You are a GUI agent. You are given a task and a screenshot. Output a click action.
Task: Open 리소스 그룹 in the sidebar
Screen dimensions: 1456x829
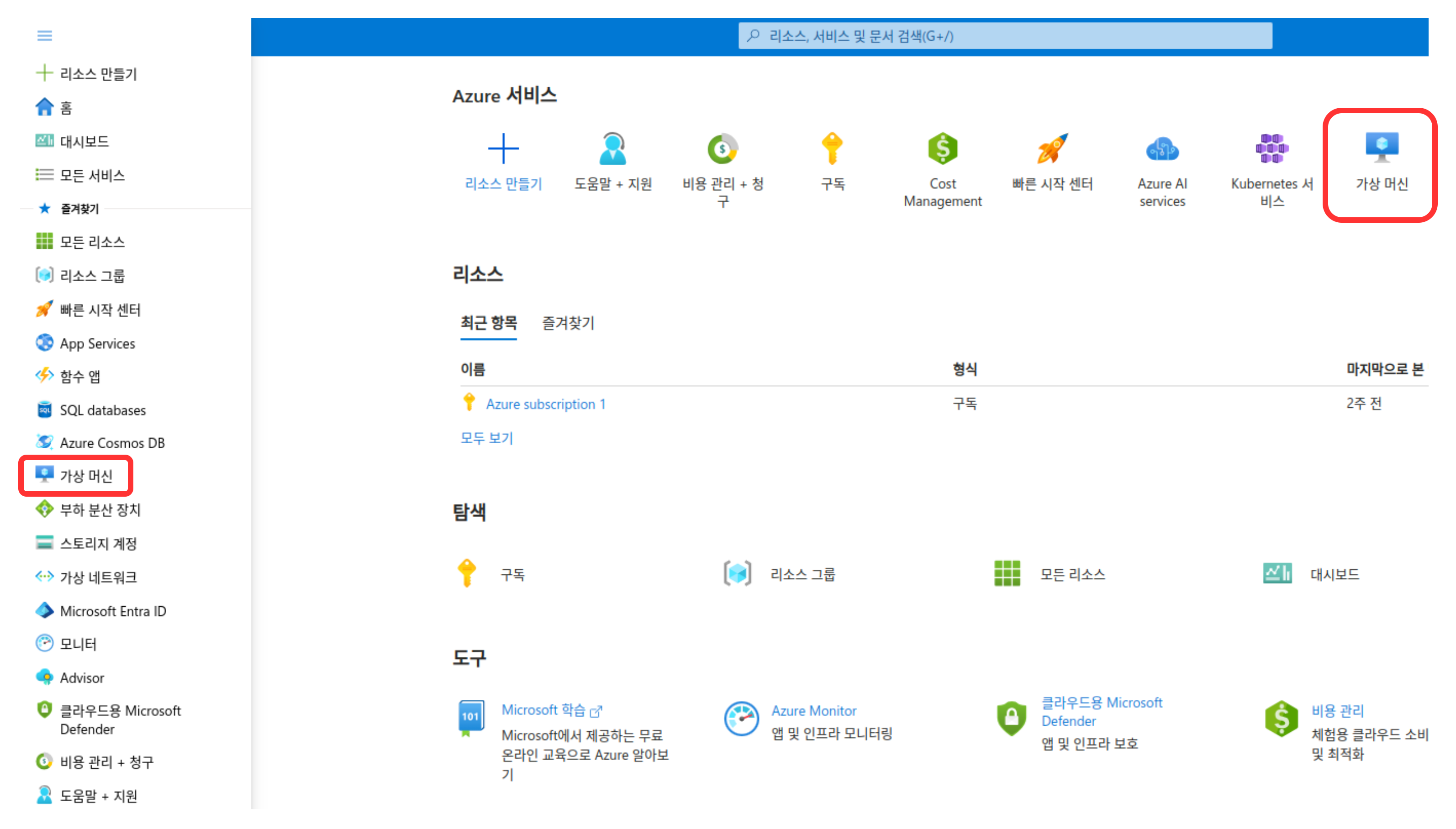80,275
